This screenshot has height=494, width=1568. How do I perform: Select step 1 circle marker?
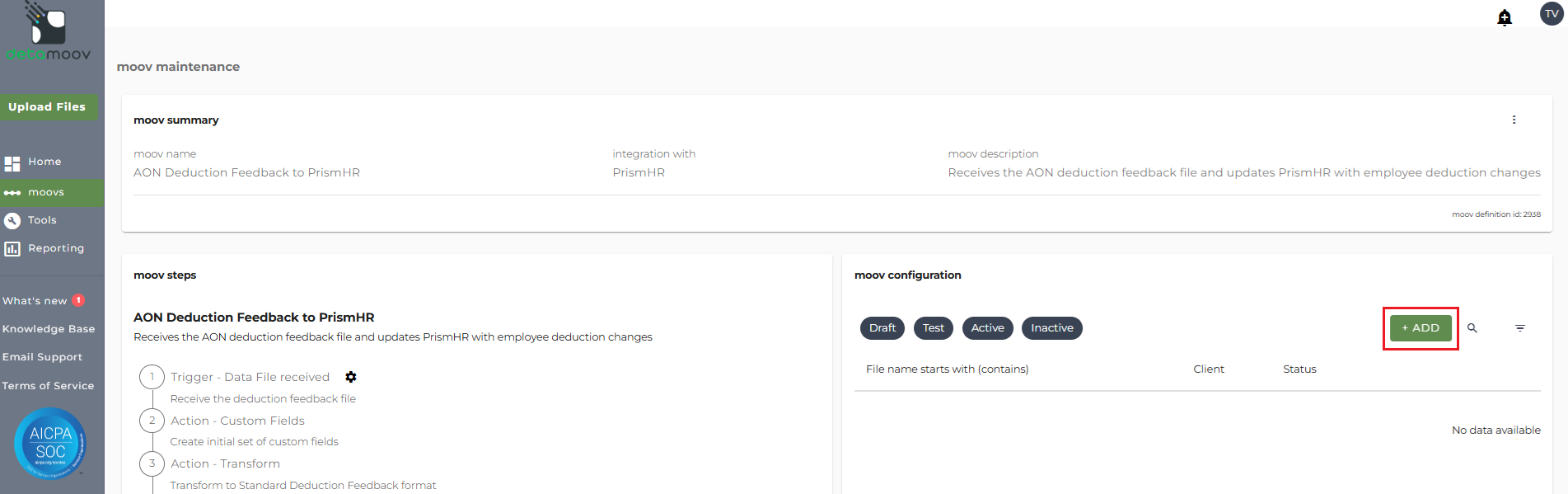(152, 377)
